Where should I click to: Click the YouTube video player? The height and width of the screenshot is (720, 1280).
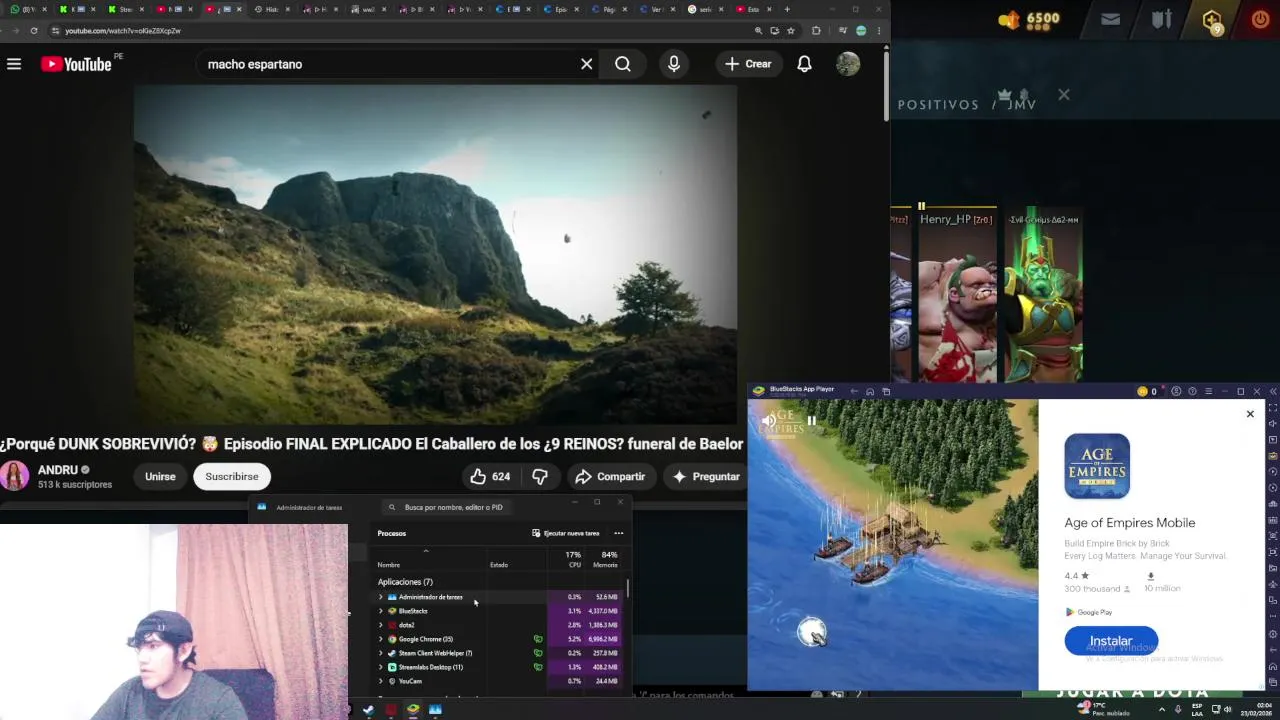point(435,255)
